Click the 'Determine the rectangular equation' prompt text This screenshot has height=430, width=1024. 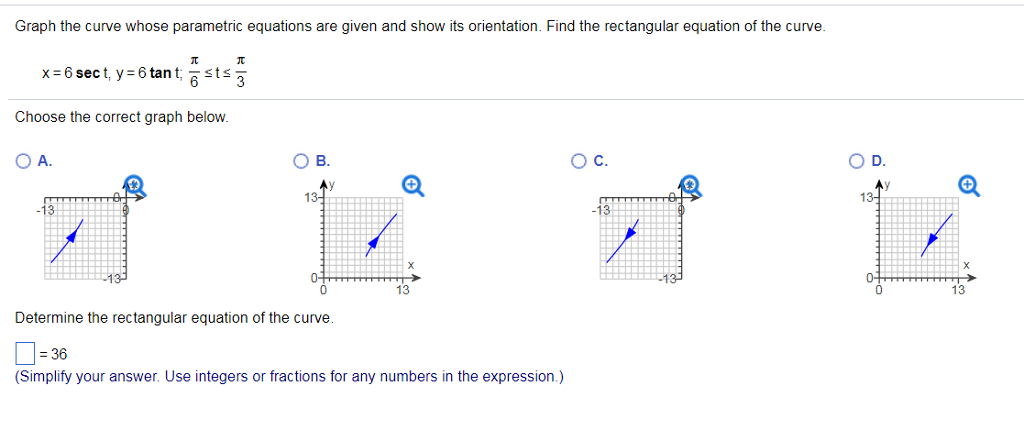[174, 318]
